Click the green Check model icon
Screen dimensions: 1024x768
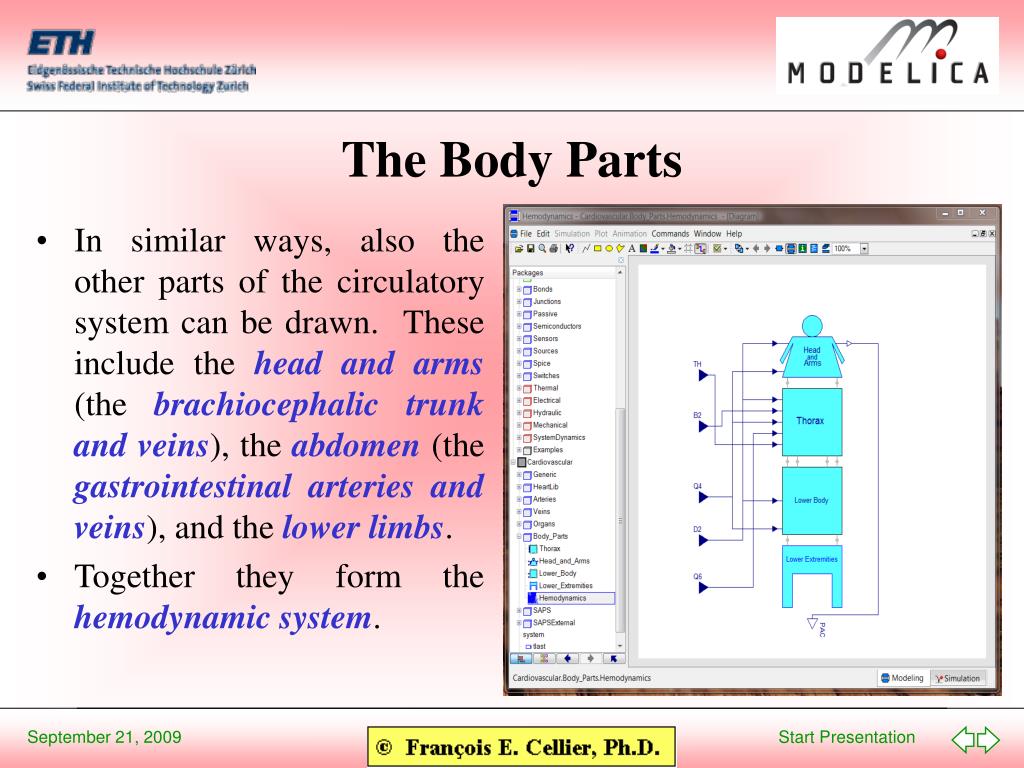coord(717,248)
